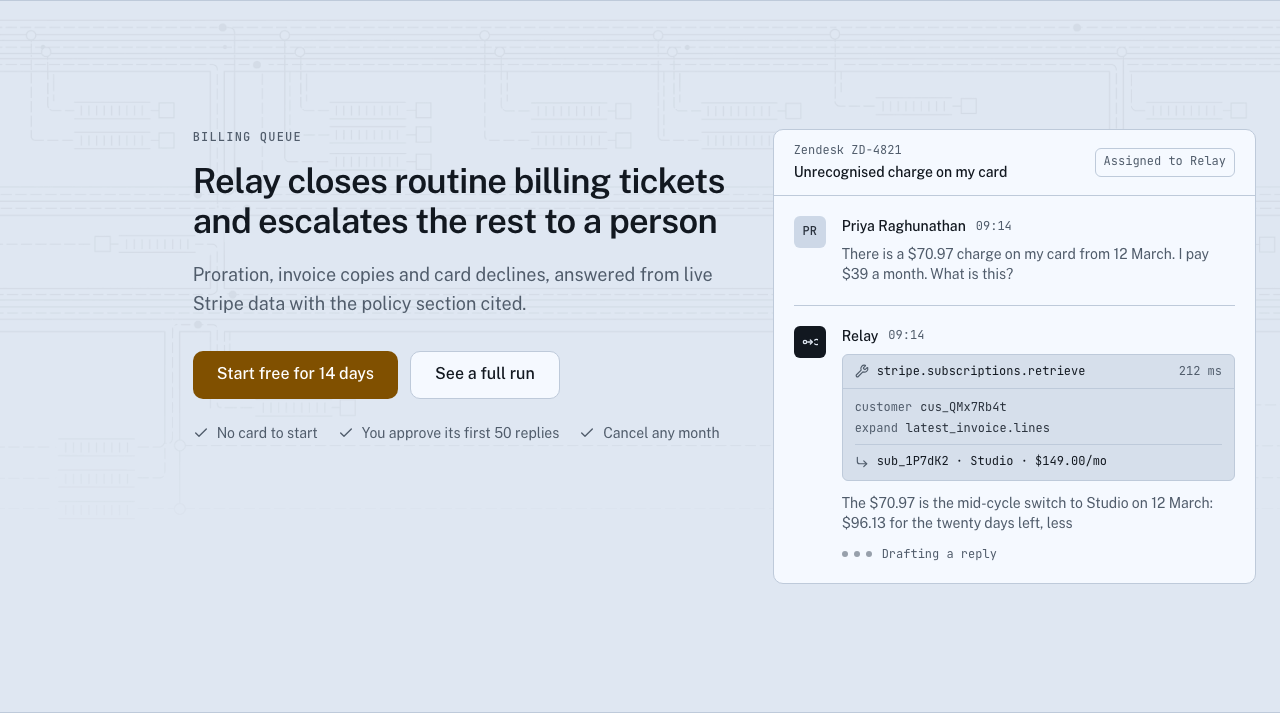Start the free 14-day trial

tap(295, 375)
